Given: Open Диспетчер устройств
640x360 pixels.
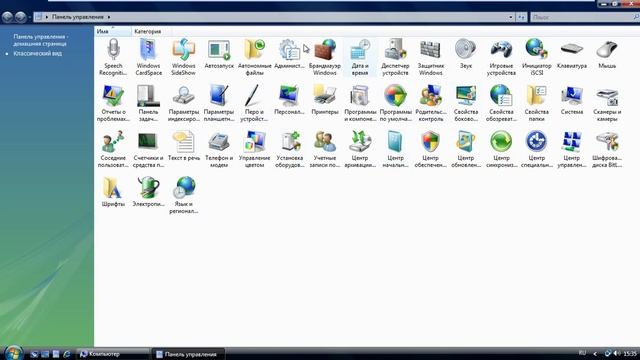Looking at the screenshot, I should tap(395, 57).
